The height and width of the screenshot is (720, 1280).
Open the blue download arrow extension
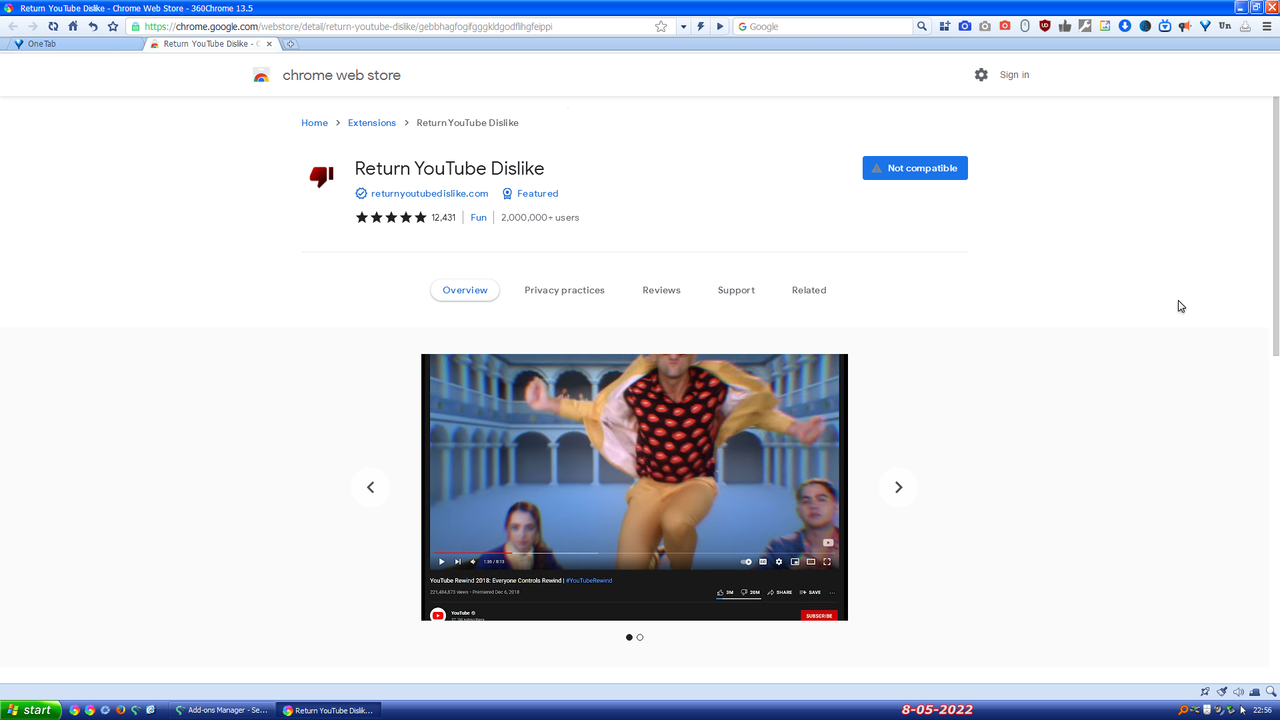(1125, 26)
